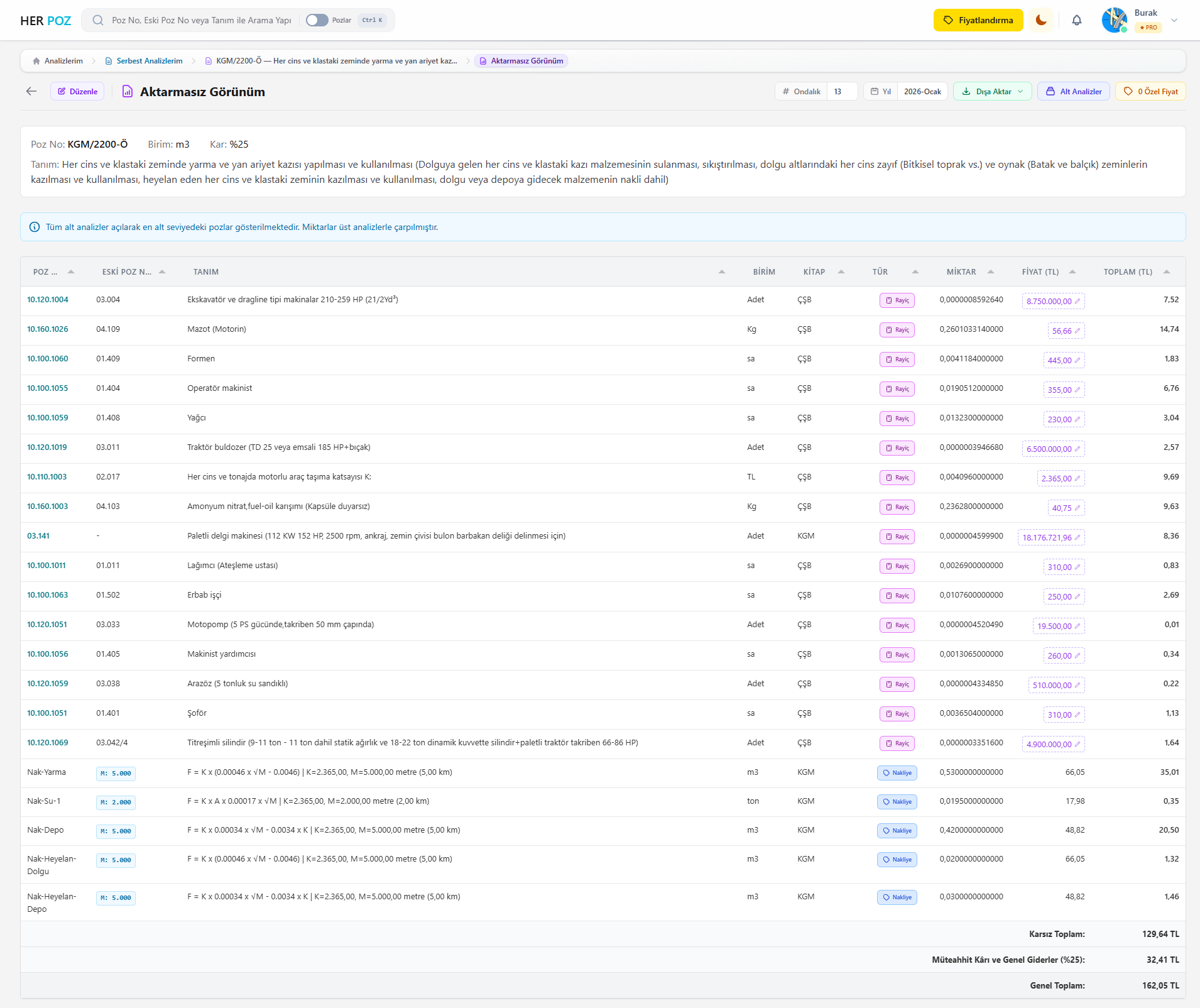The height and width of the screenshot is (1008, 1200).
Task: Click the Fiyatlandırma button
Action: tap(978, 20)
